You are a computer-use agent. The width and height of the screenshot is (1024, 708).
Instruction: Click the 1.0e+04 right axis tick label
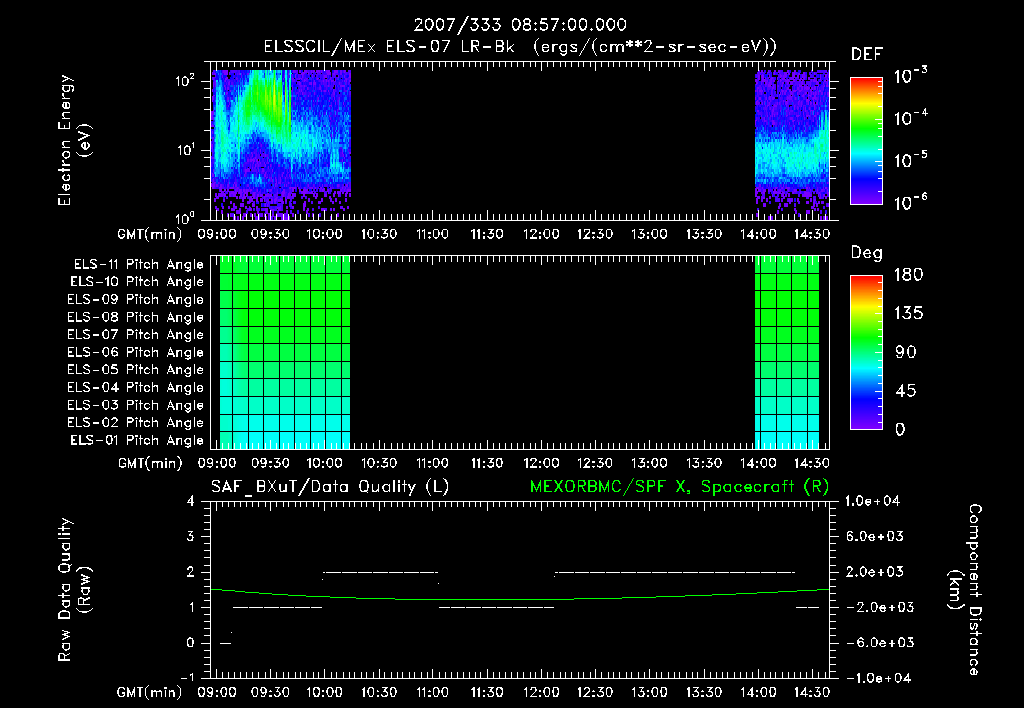click(872, 502)
